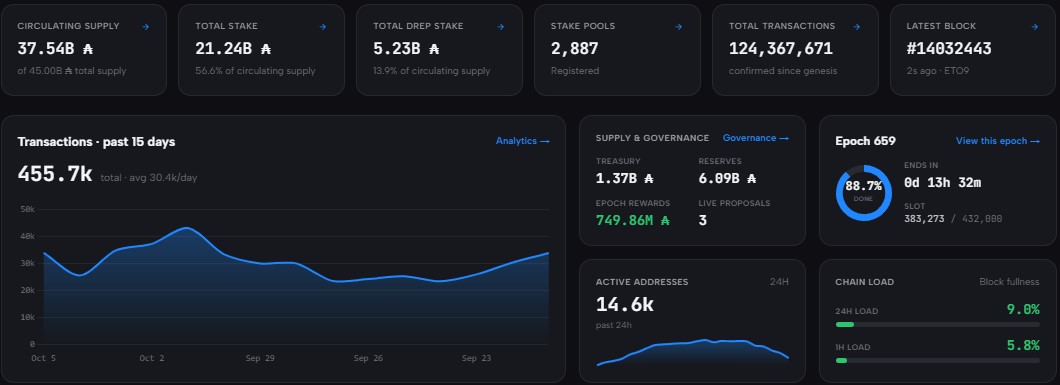The image size is (1060, 385).
Task: Click the 1H Load progress bar
Action: [x=938, y=361]
